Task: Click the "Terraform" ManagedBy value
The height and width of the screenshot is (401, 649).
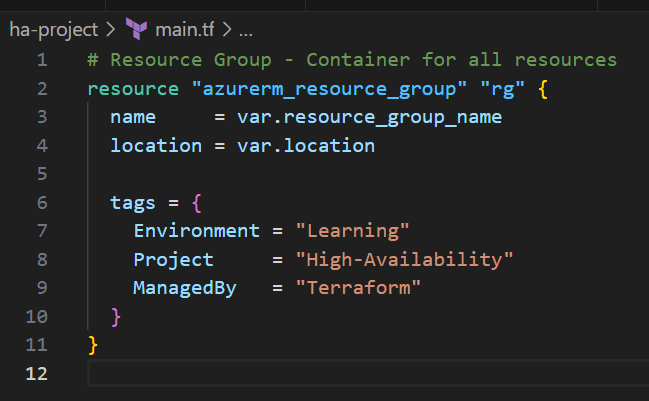Action: (358, 288)
